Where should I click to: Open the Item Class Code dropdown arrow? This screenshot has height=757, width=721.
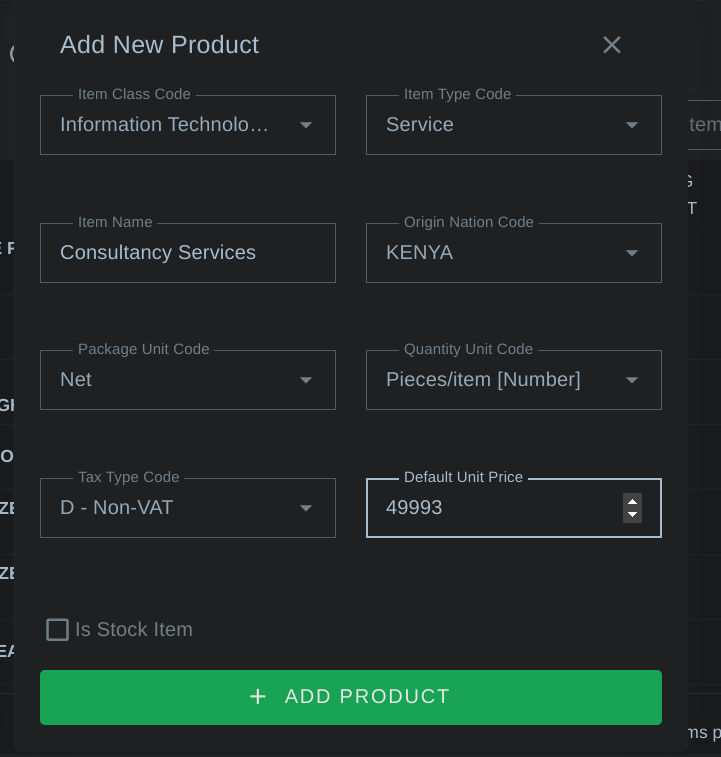(306, 125)
